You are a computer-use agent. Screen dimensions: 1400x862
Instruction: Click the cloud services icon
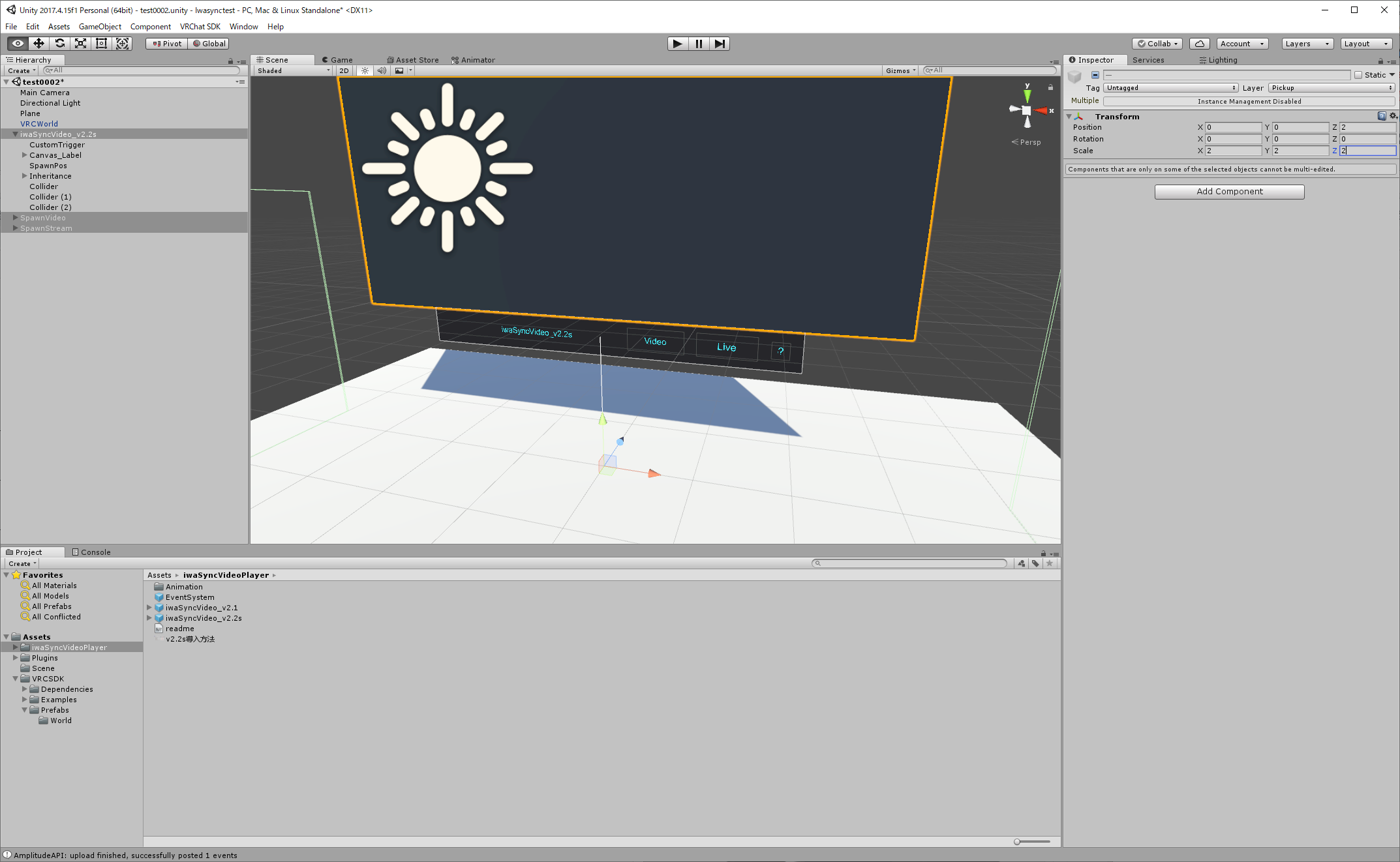tap(1199, 44)
